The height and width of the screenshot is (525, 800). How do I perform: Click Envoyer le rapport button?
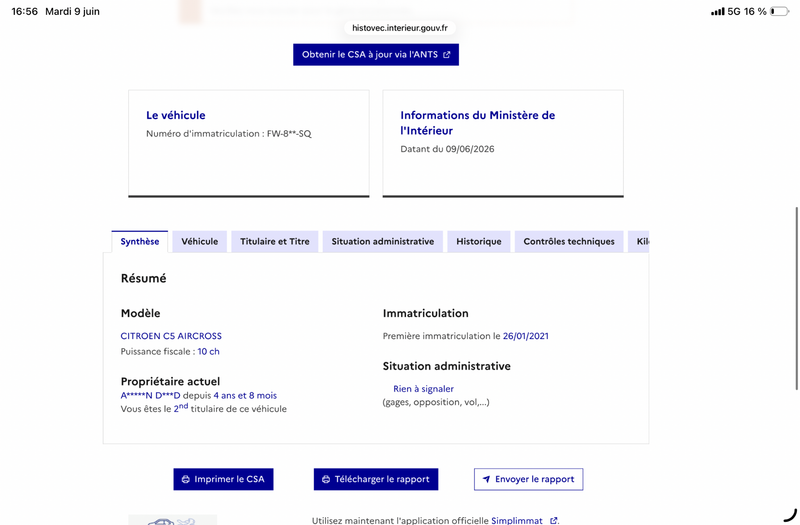tap(529, 479)
